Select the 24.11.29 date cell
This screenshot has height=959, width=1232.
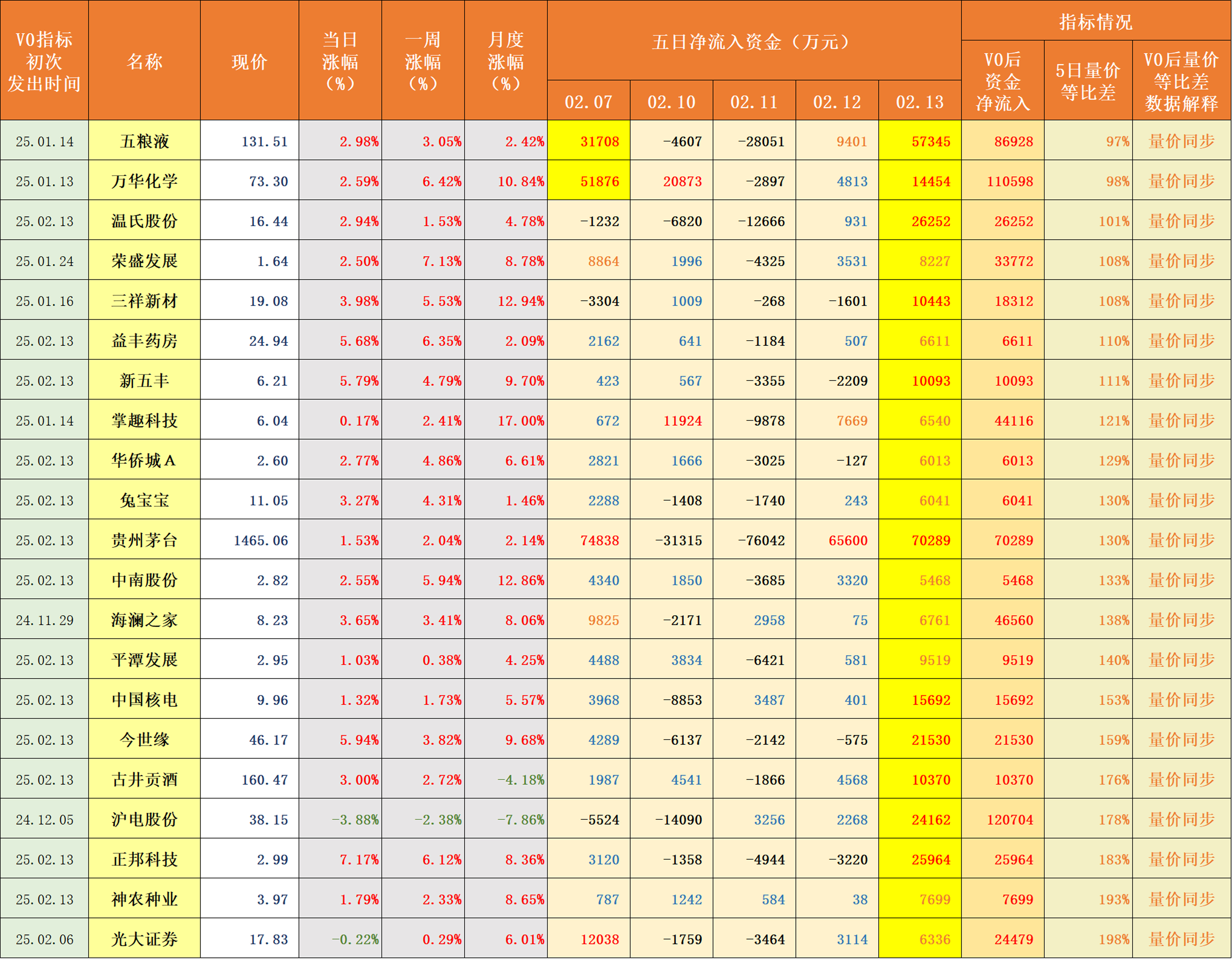coord(45,620)
